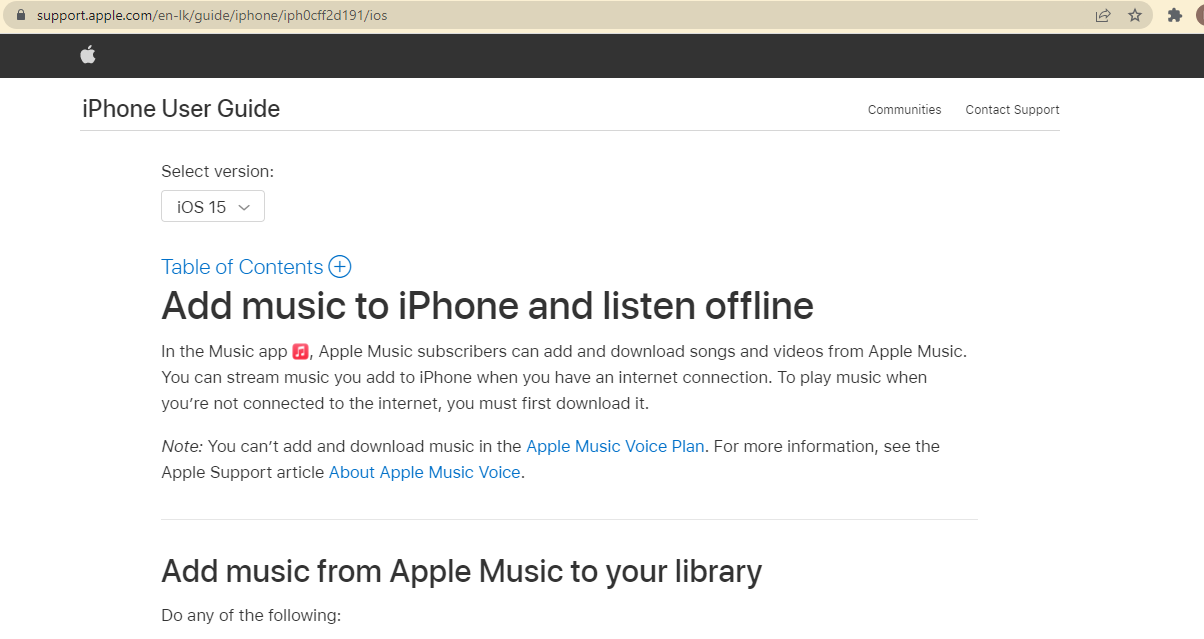Open the Apple Music Voice Plan link
The image size is (1204, 639).
point(615,446)
